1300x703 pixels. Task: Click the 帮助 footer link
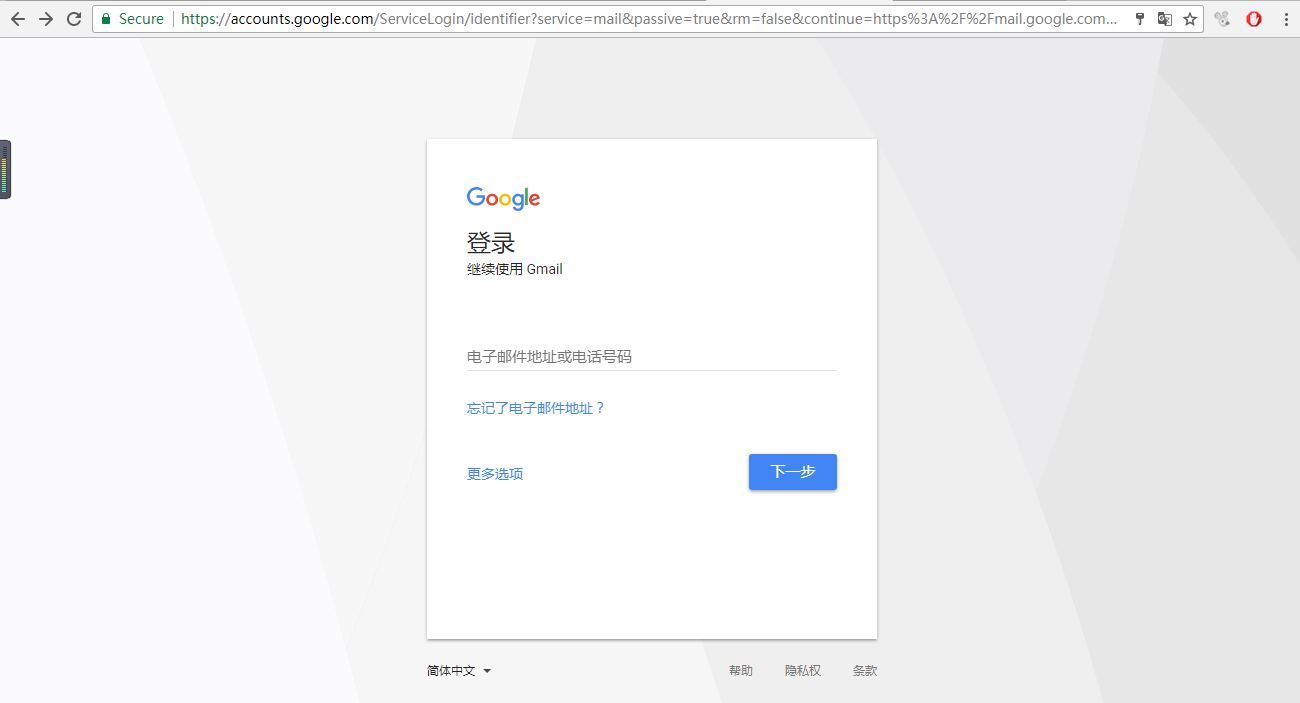pyautogui.click(x=741, y=671)
